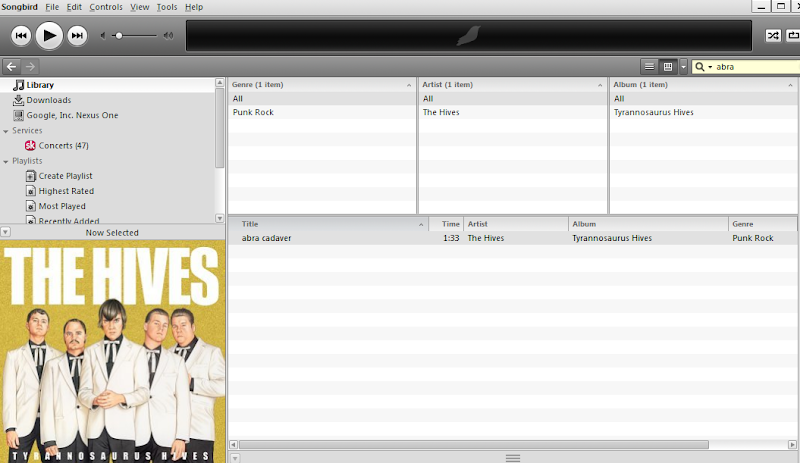The height and width of the screenshot is (463, 800).
Task: Click the Most Played smart playlist icon
Action: [31, 206]
